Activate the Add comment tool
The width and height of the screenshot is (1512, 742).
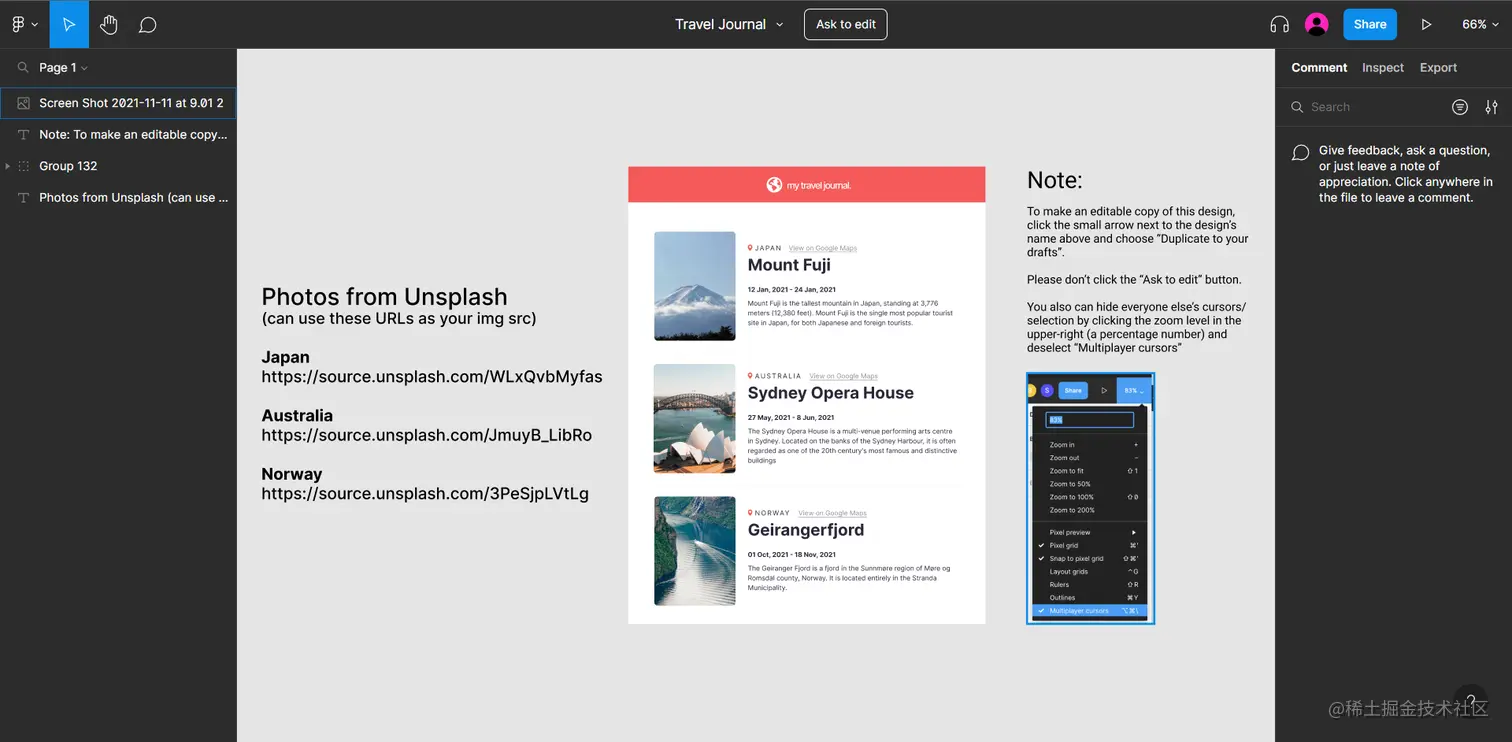(148, 24)
